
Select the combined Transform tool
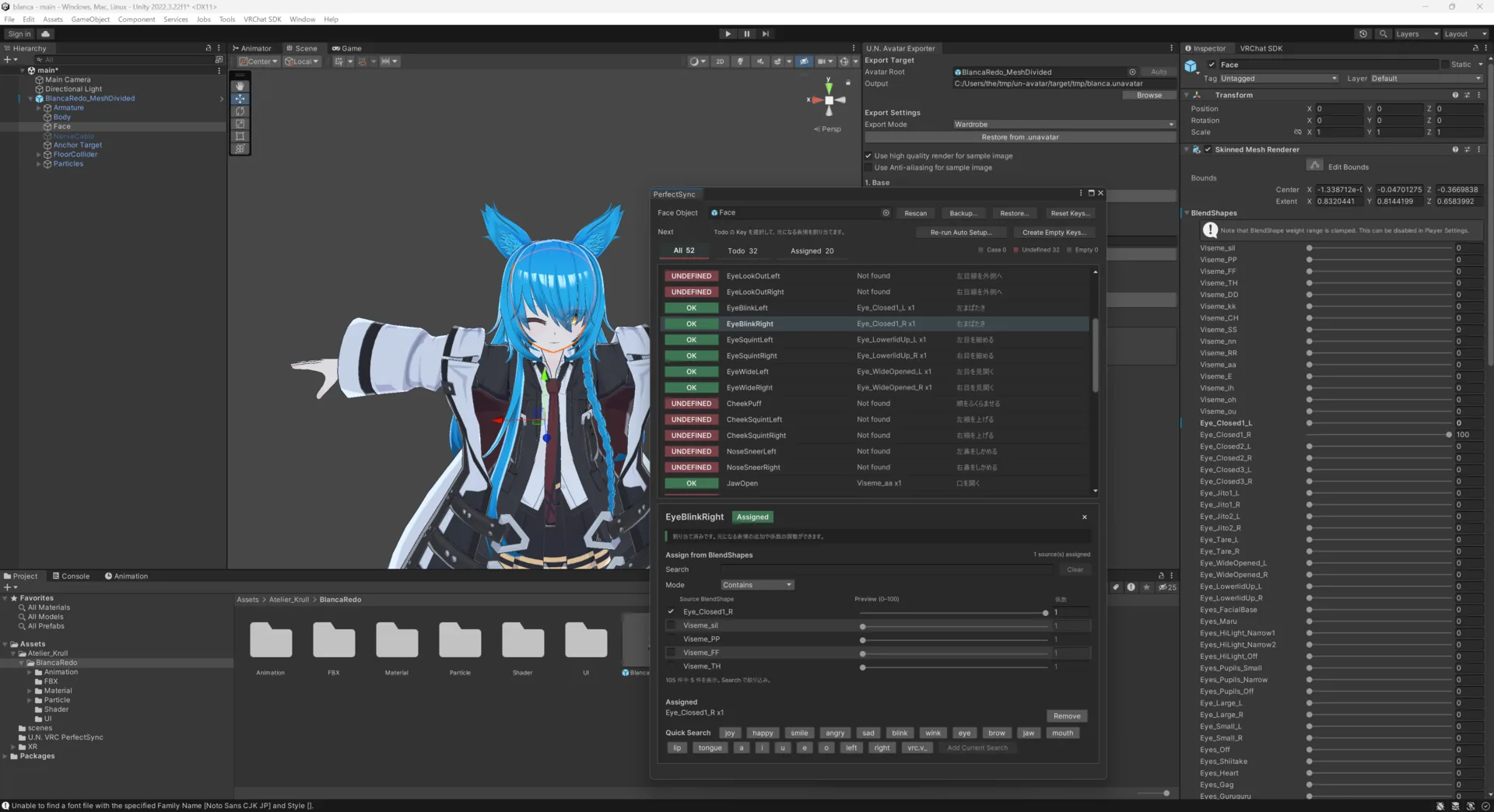tap(240, 149)
